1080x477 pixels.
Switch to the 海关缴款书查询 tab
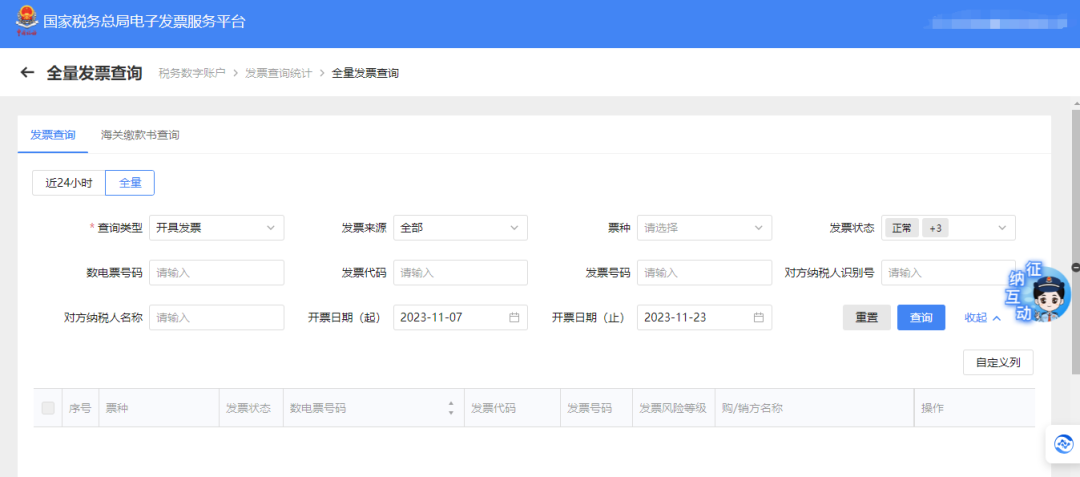(140, 135)
